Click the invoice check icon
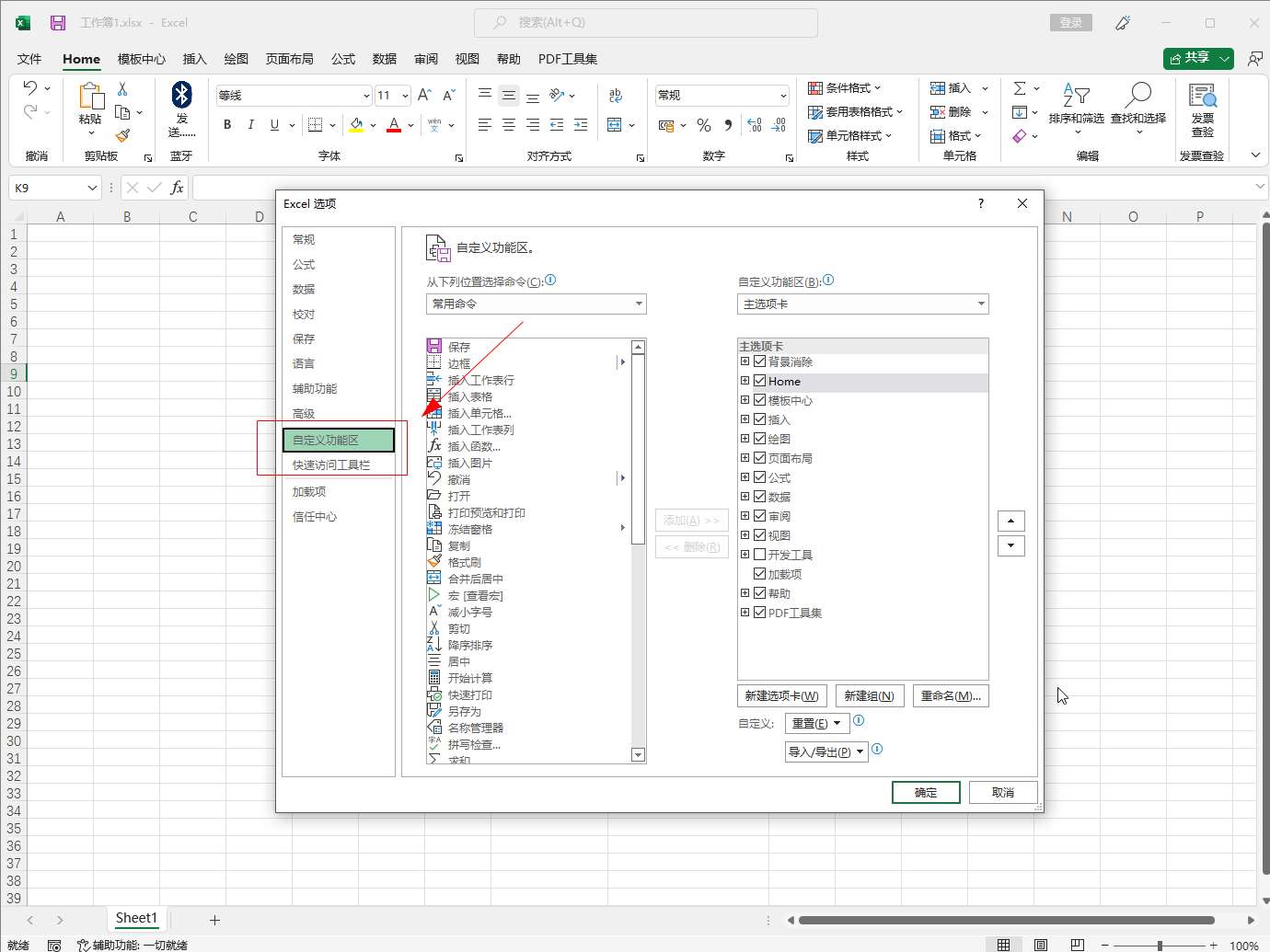The image size is (1270, 952). coord(1203,95)
